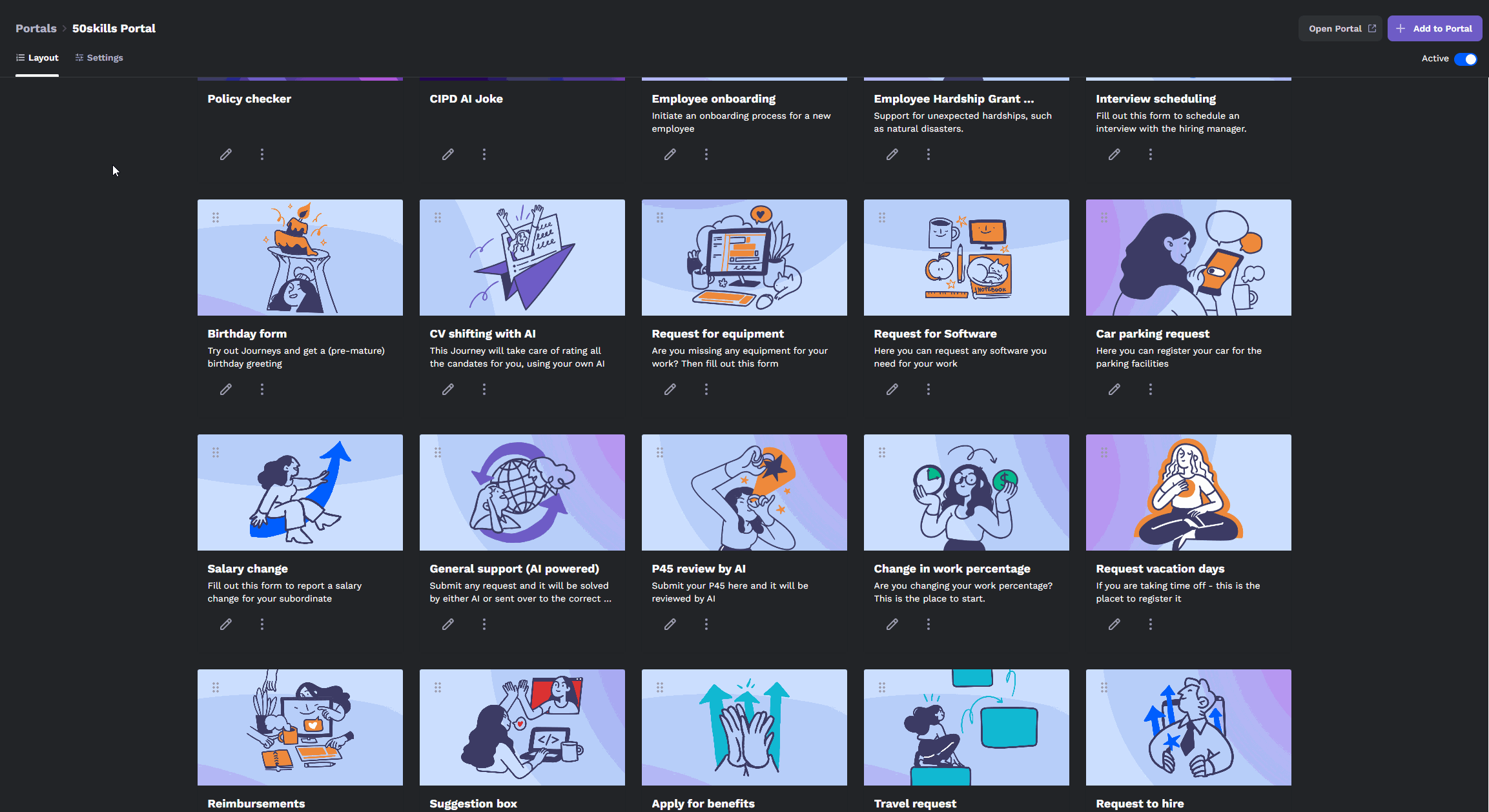Click drag handle on Request for Software
Viewport: 1489px width, 812px height.
pyautogui.click(x=882, y=218)
